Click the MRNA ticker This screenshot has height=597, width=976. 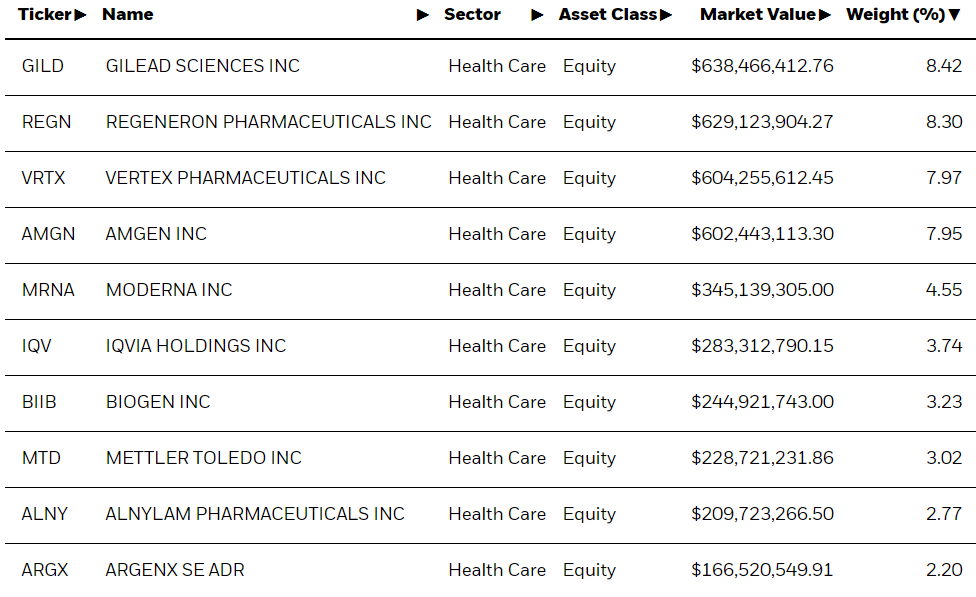tap(48, 290)
